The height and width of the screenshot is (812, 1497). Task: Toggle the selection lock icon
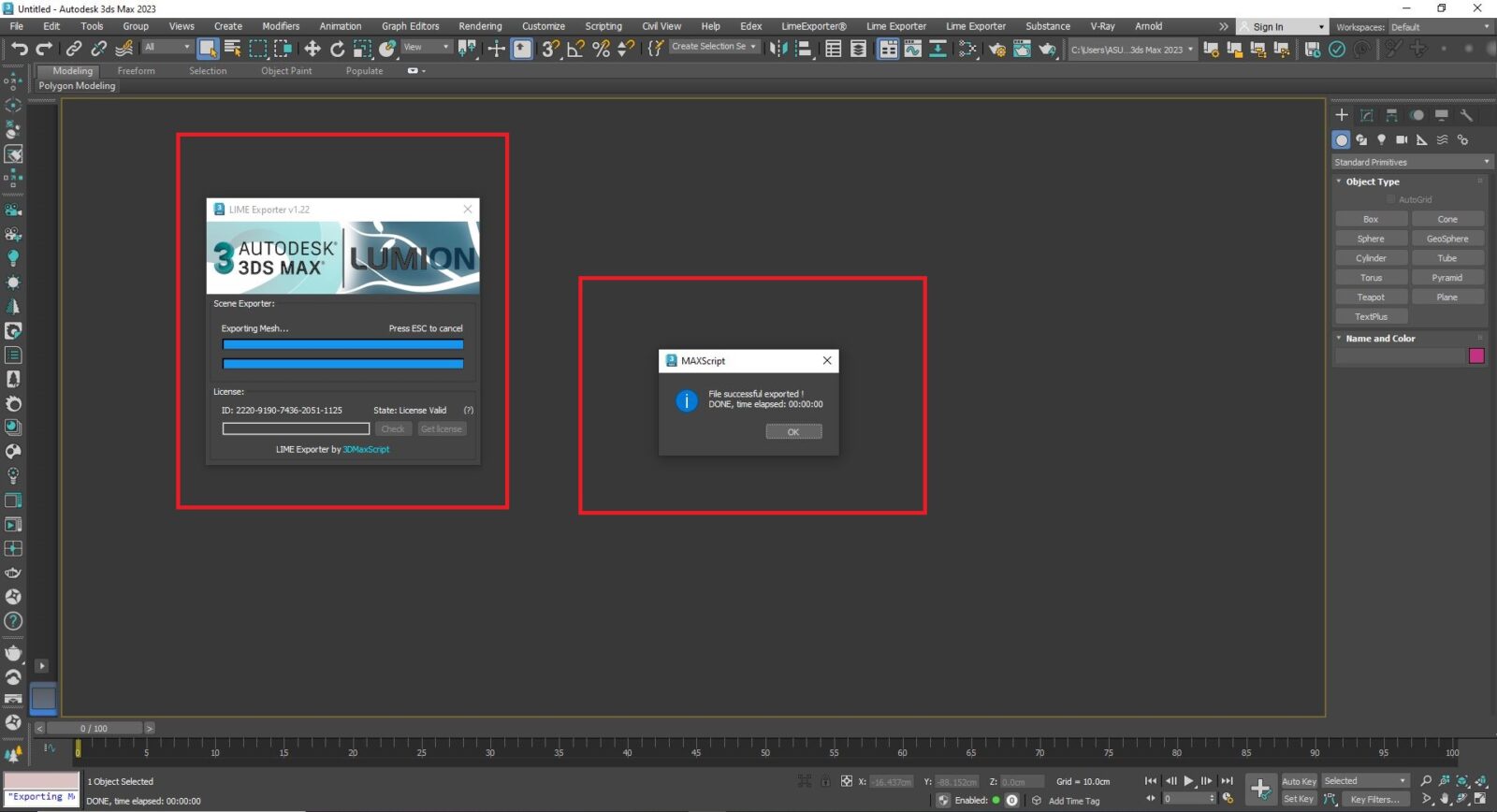pyautogui.click(x=825, y=781)
